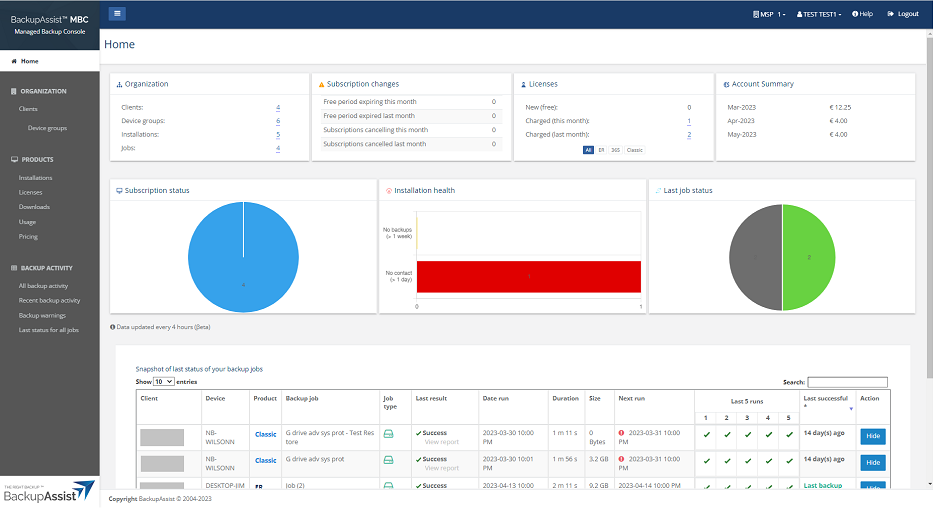
Task: Click the Installation health panel icon
Action: click(x=389, y=191)
